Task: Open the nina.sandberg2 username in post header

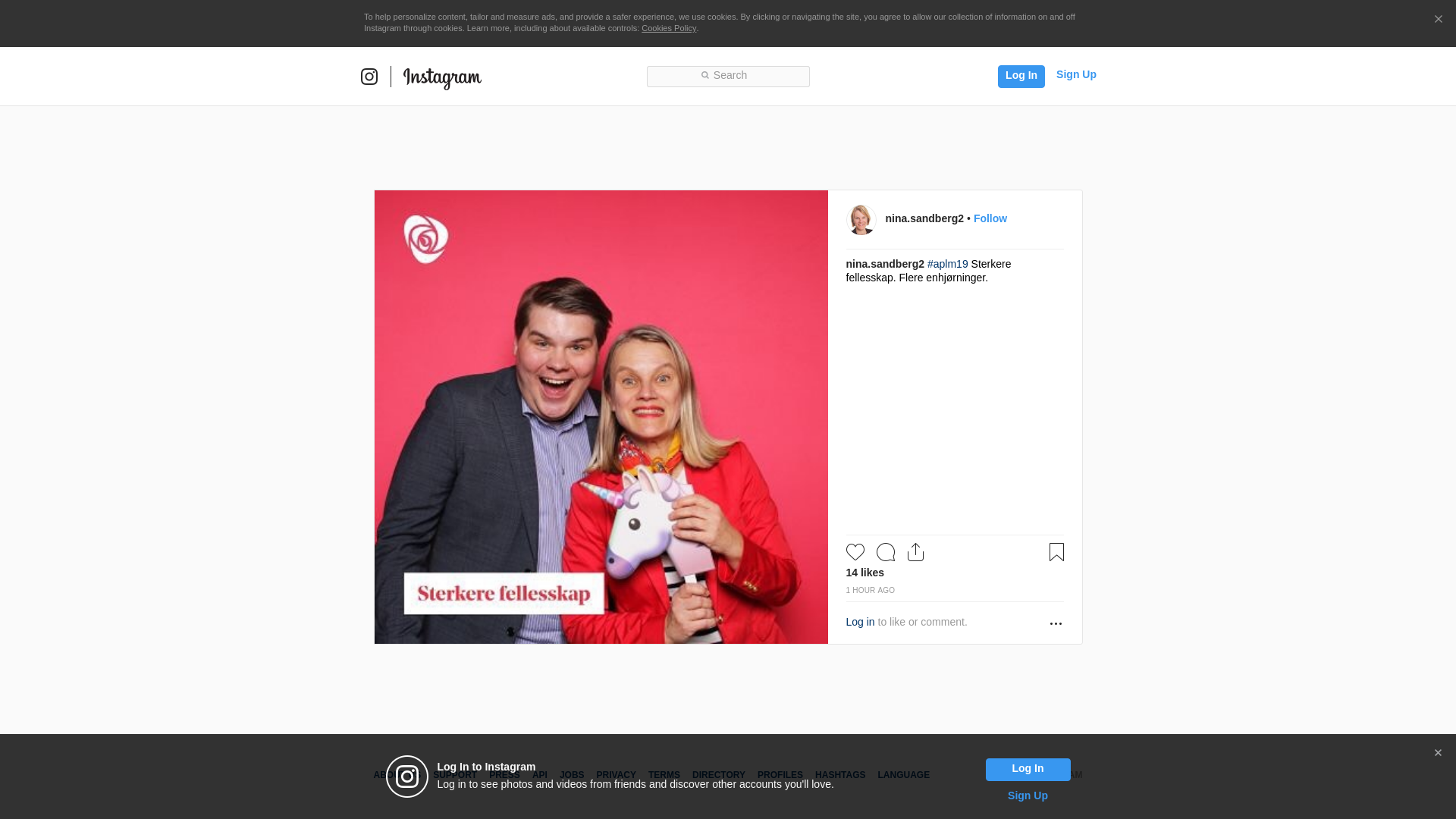Action: point(924,218)
